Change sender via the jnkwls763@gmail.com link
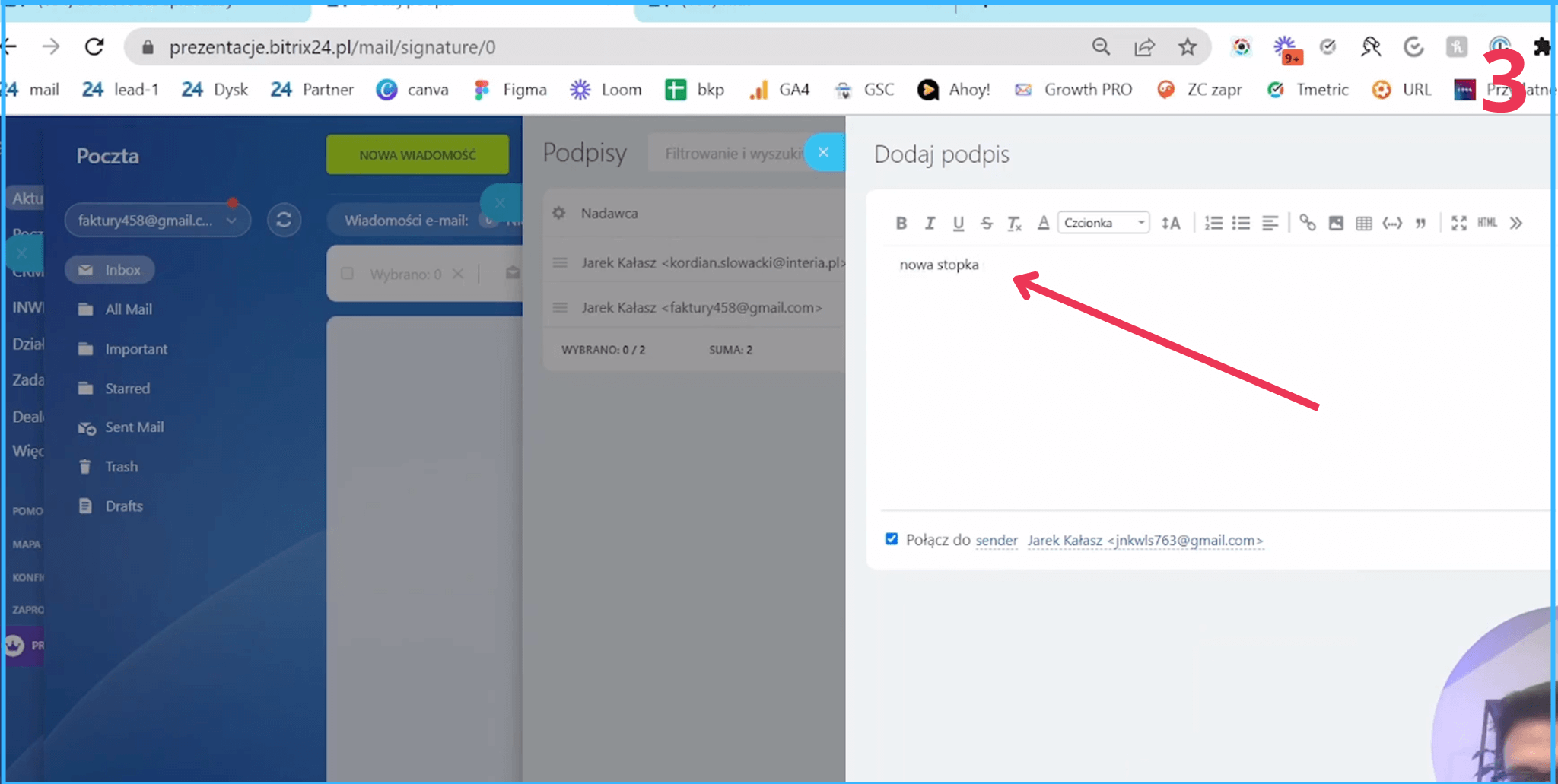The height and width of the screenshot is (784, 1558). 1145,541
